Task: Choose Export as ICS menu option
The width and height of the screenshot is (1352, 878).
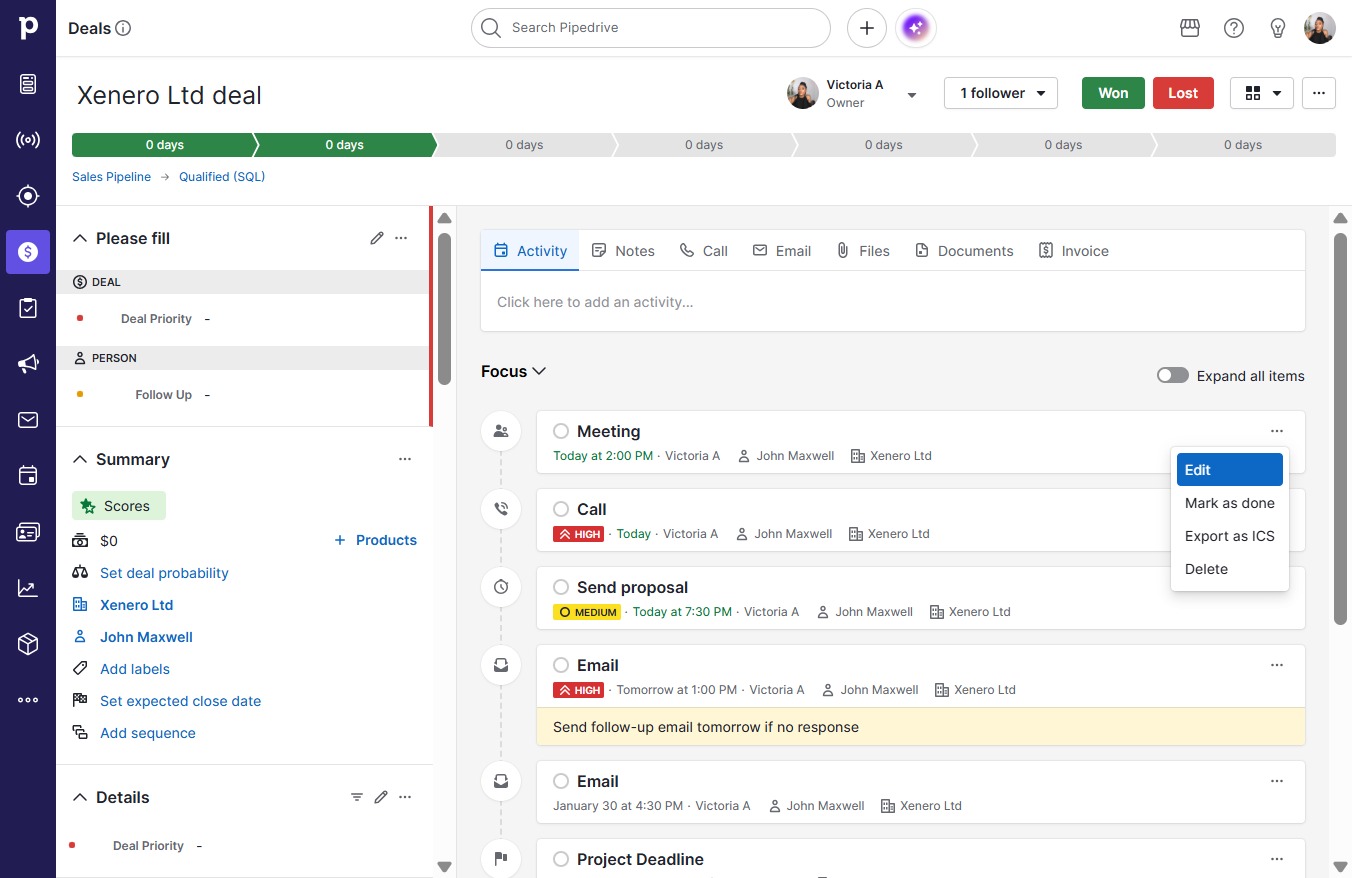Action: [x=1230, y=536]
